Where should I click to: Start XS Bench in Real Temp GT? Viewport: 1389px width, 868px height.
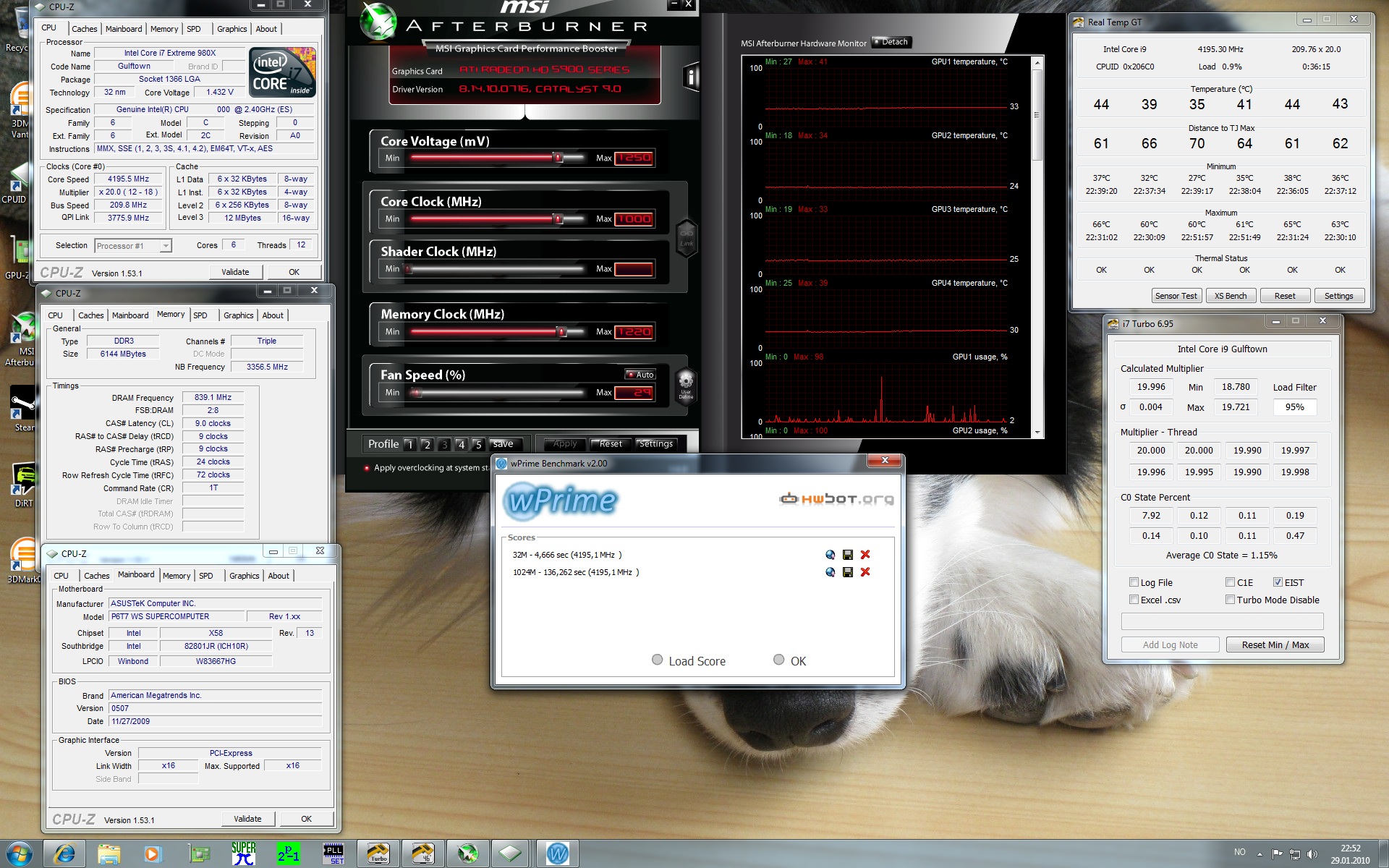click(x=1231, y=296)
